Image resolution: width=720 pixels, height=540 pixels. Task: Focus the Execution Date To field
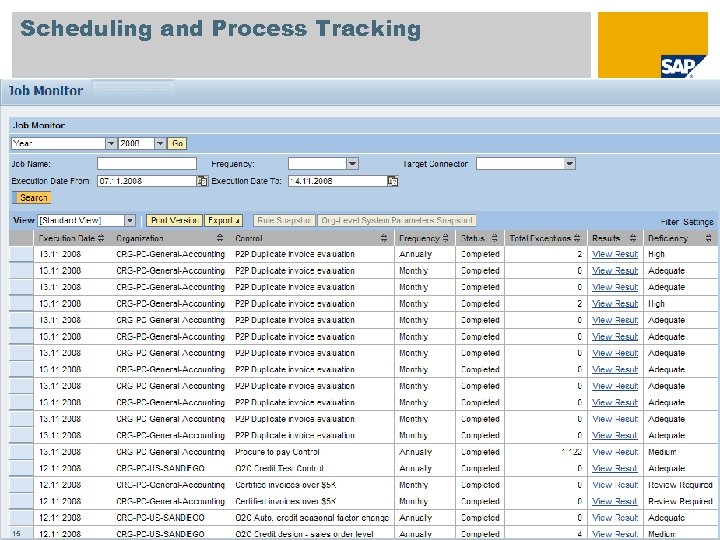(338, 181)
